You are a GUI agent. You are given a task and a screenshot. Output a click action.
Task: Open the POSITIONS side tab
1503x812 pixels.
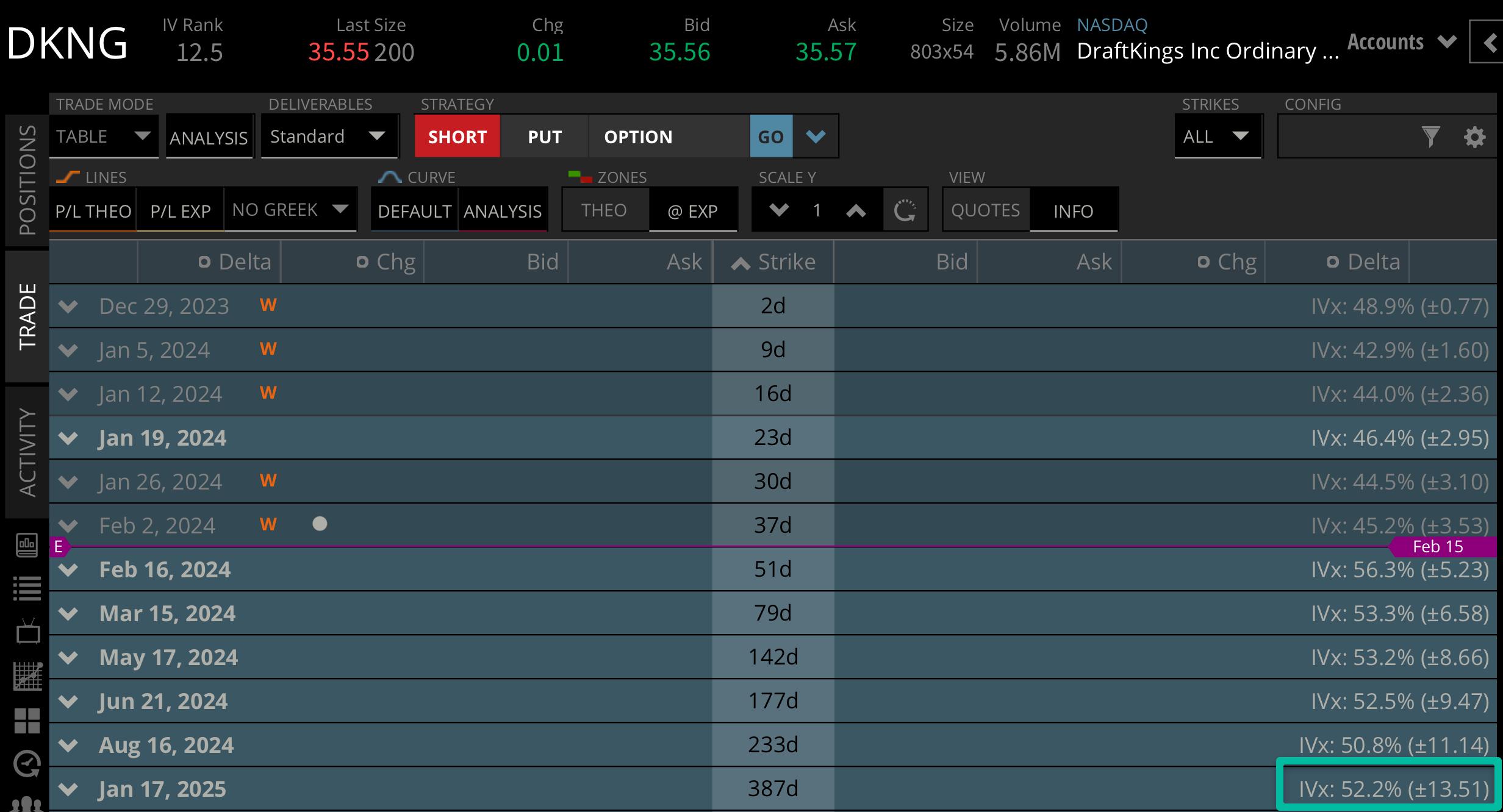[x=27, y=180]
